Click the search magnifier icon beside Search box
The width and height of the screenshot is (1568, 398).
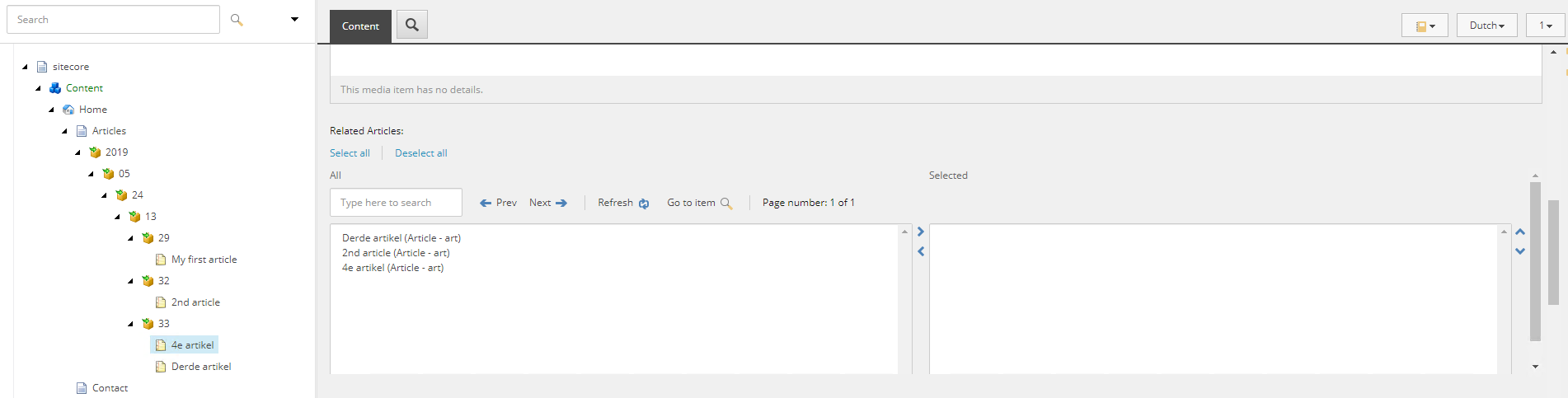pyautogui.click(x=237, y=20)
